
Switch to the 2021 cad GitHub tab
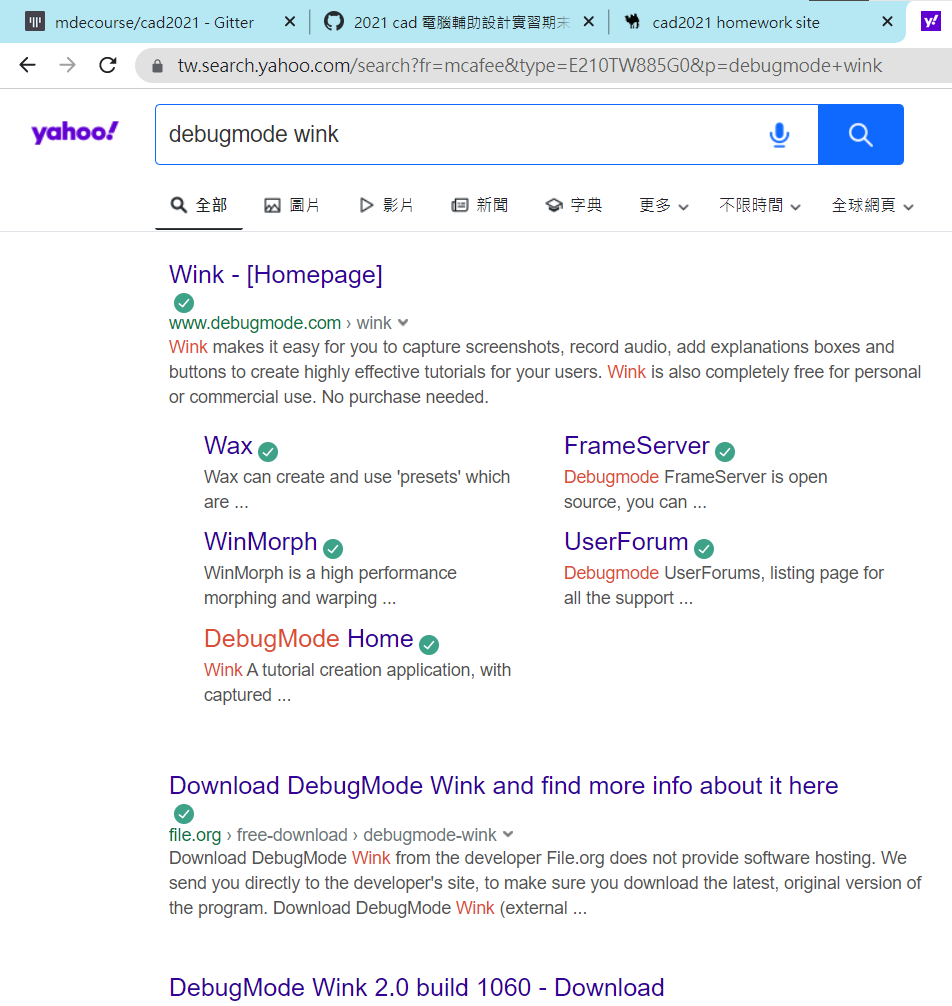click(x=462, y=22)
